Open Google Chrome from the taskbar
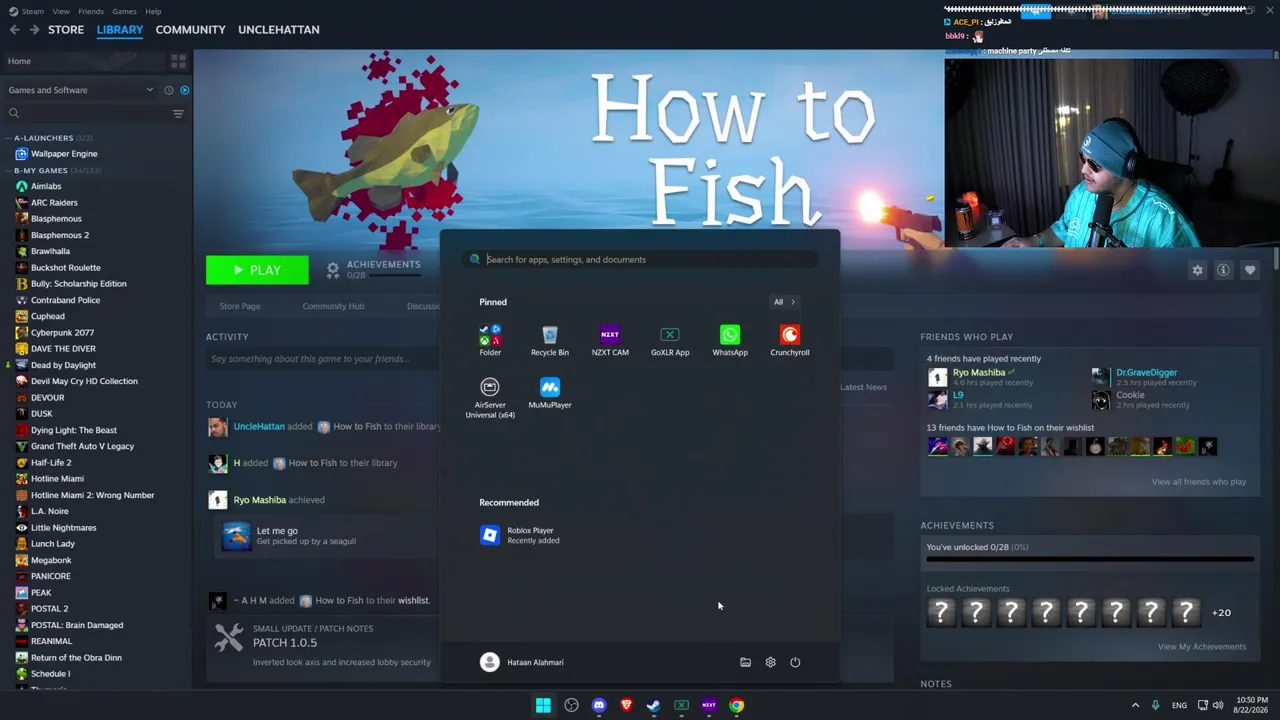The image size is (1280, 720). pyautogui.click(x=736, y=705)
